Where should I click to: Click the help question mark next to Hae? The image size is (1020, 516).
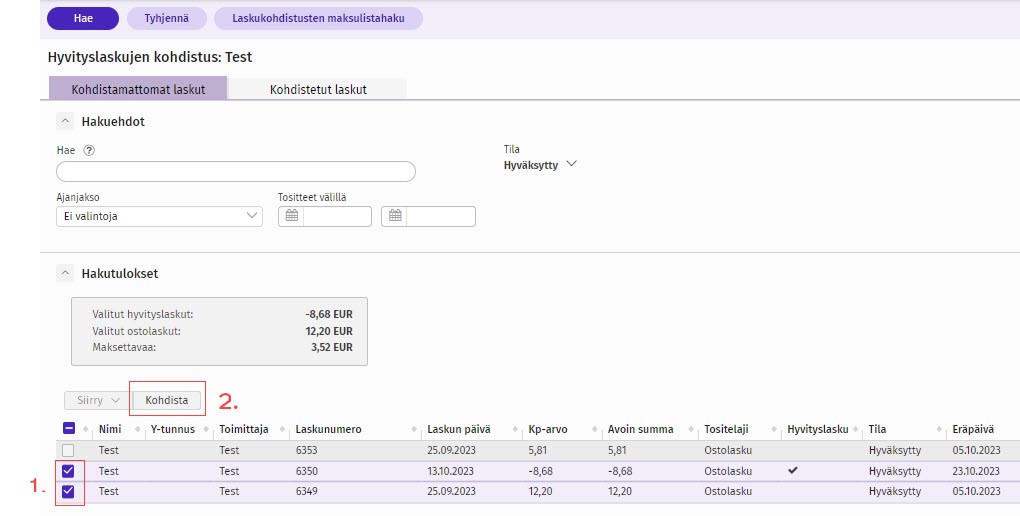coord(89,150)
